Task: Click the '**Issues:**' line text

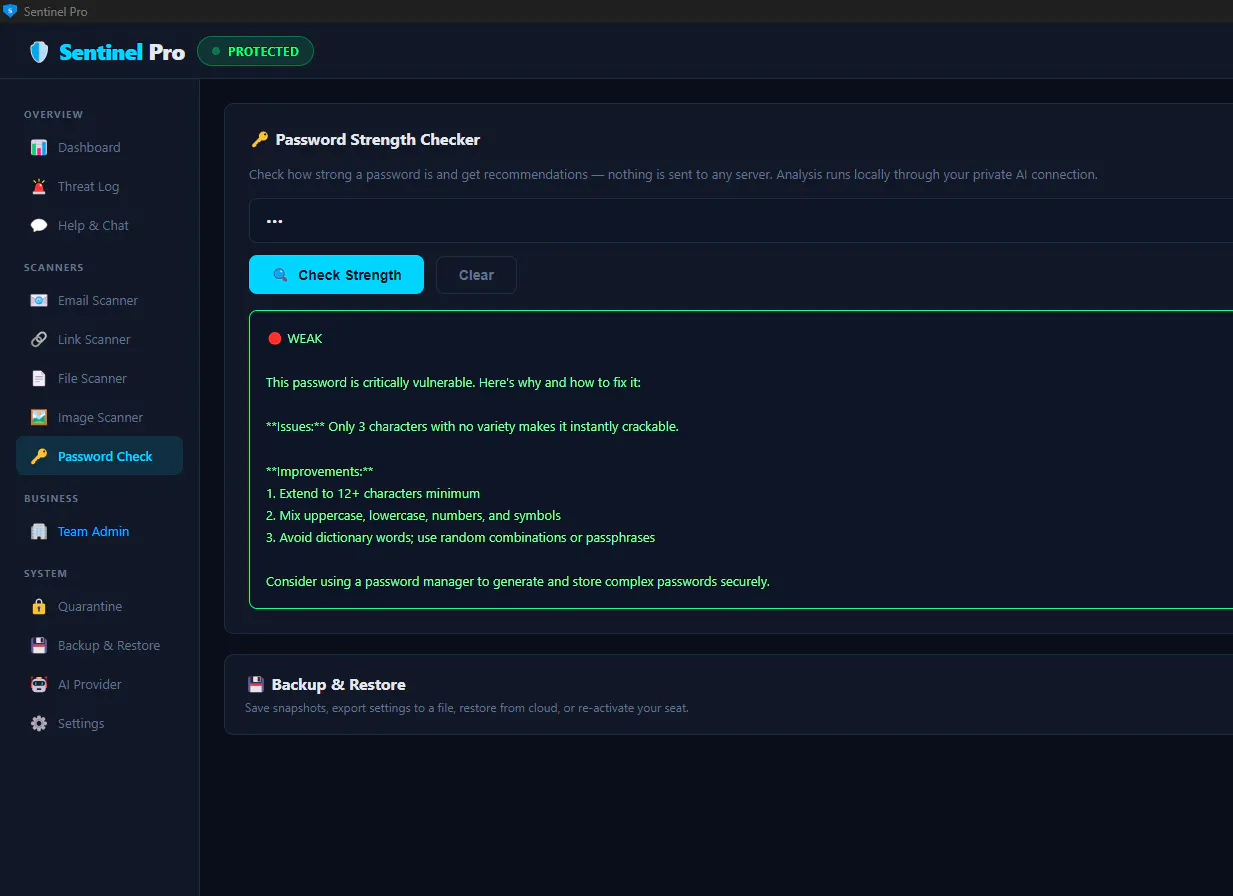Action: point(472,427)
